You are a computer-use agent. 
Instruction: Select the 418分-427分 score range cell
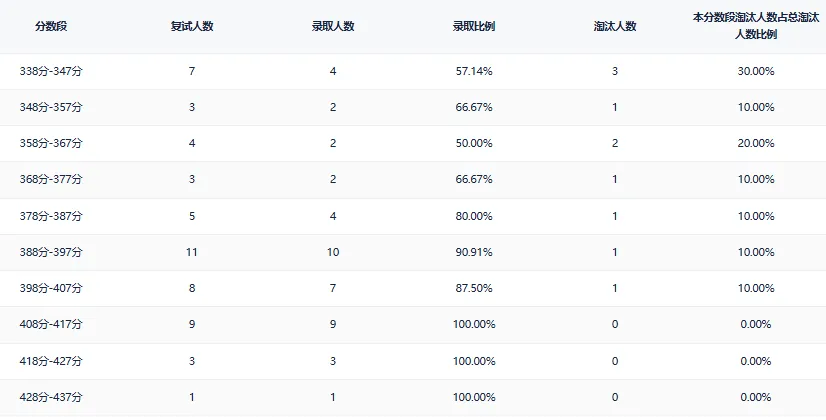click(51, 361)
